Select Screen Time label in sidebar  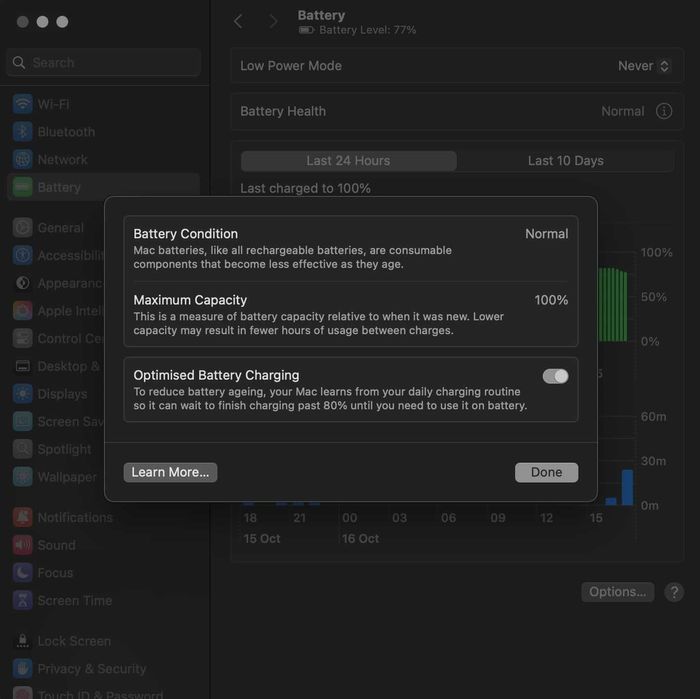pyautogui.click(x=75, y=600)
